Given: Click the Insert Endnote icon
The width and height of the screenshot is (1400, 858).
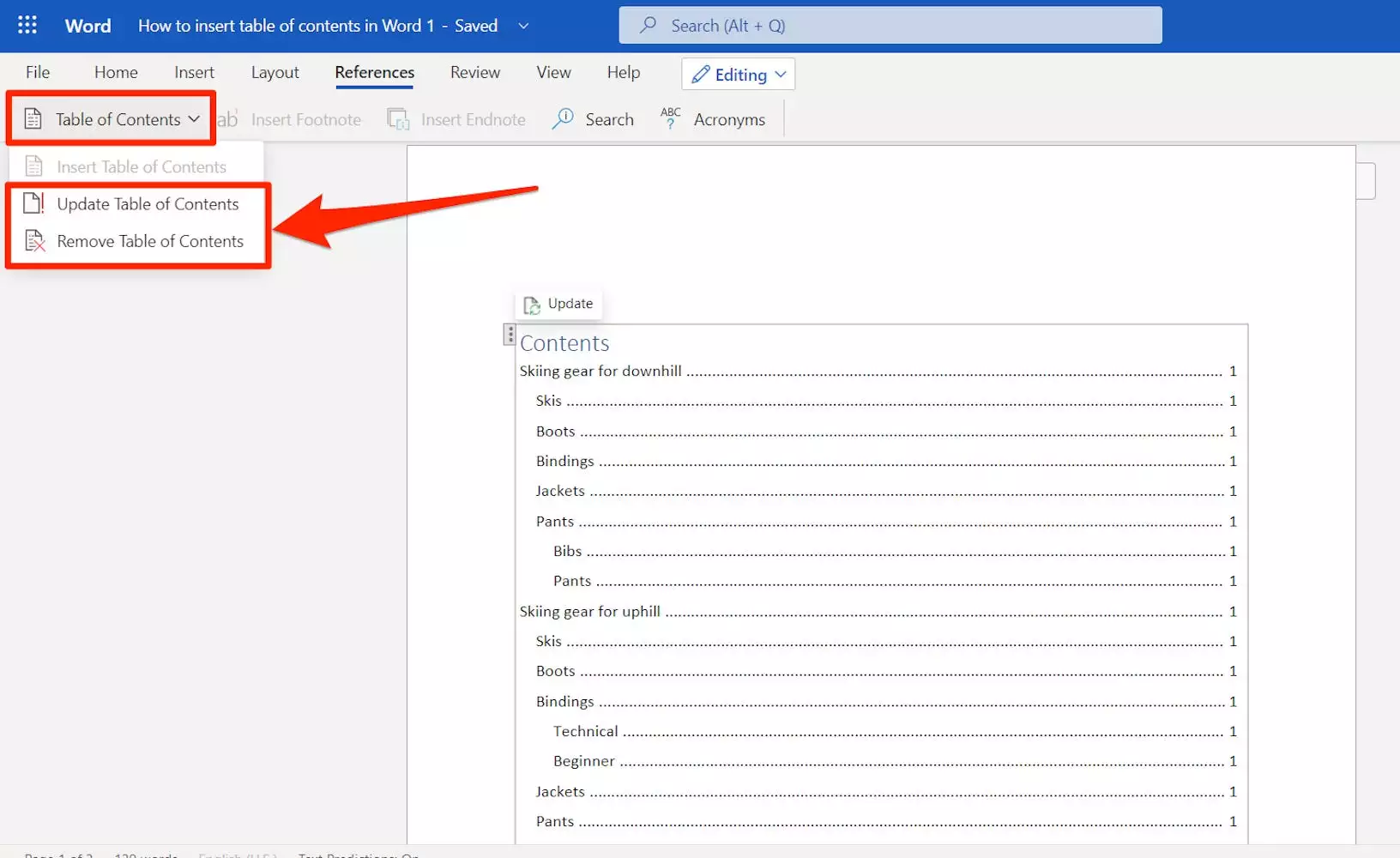Looking at the screenshot, I should coord(398,119).
